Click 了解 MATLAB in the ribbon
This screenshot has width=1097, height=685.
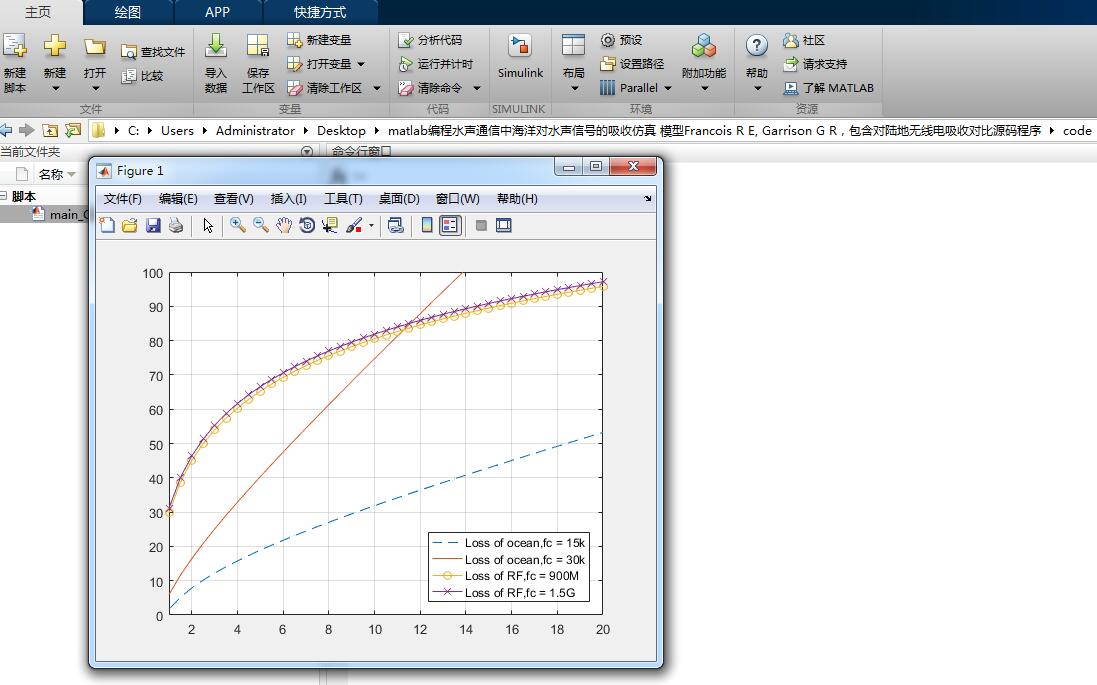pos(829,87)
